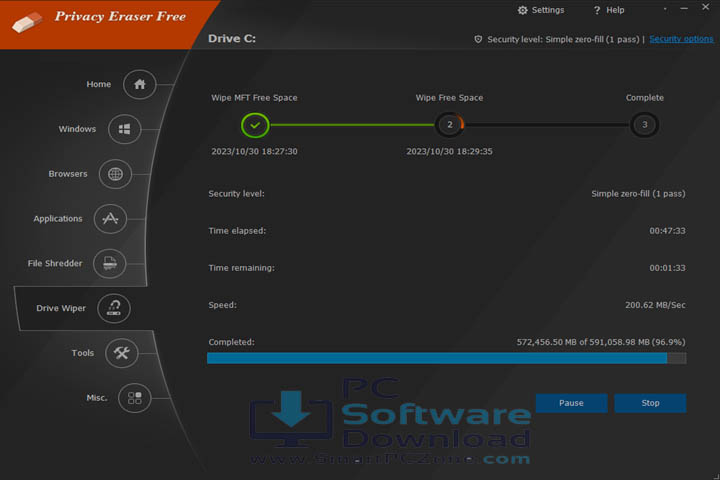Image resolution: width=720 pixels, height=480 pixels.
Task: Open the Tools section label
Action: click(83, 353)
